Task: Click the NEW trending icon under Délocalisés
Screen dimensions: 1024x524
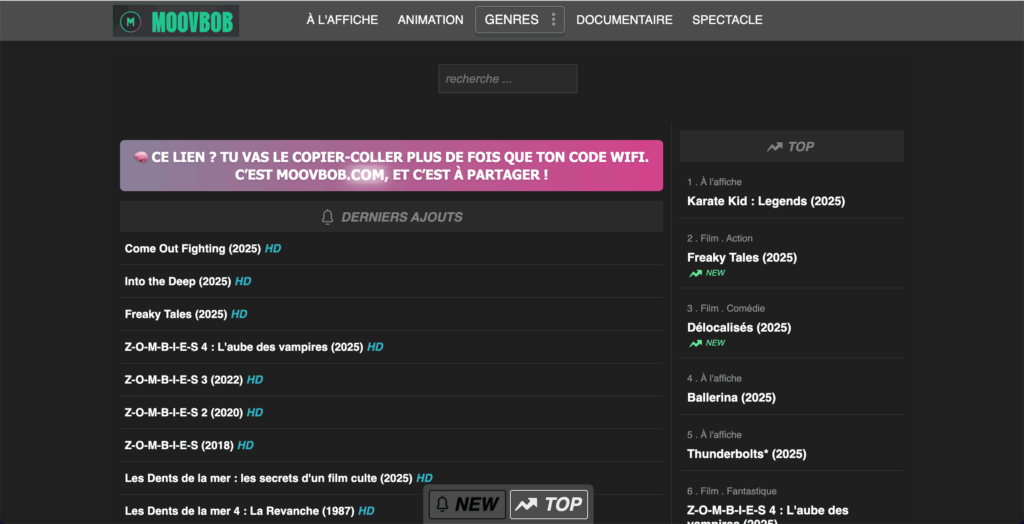Action: 695,343
